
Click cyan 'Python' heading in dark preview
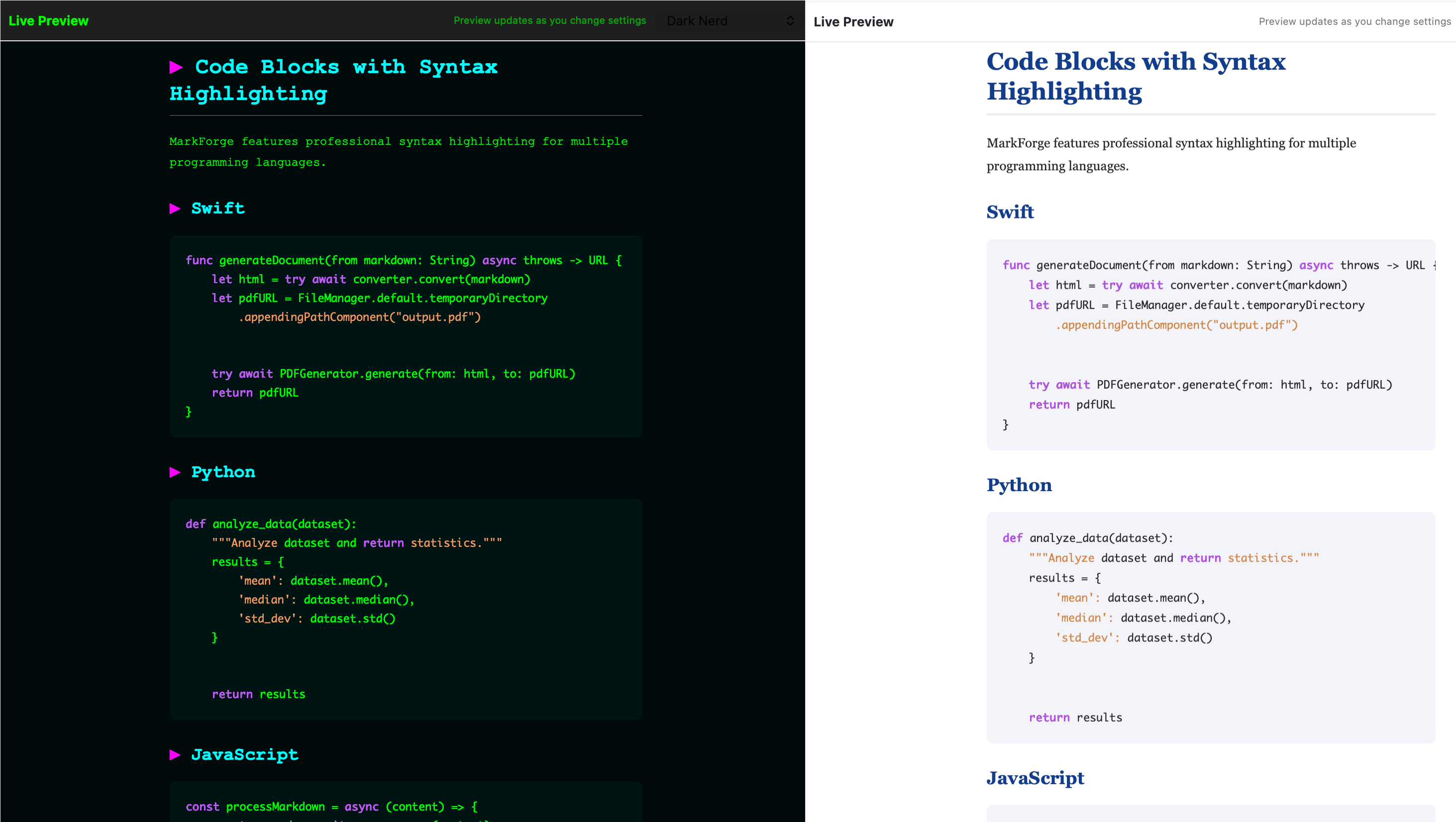coord(223,472)
